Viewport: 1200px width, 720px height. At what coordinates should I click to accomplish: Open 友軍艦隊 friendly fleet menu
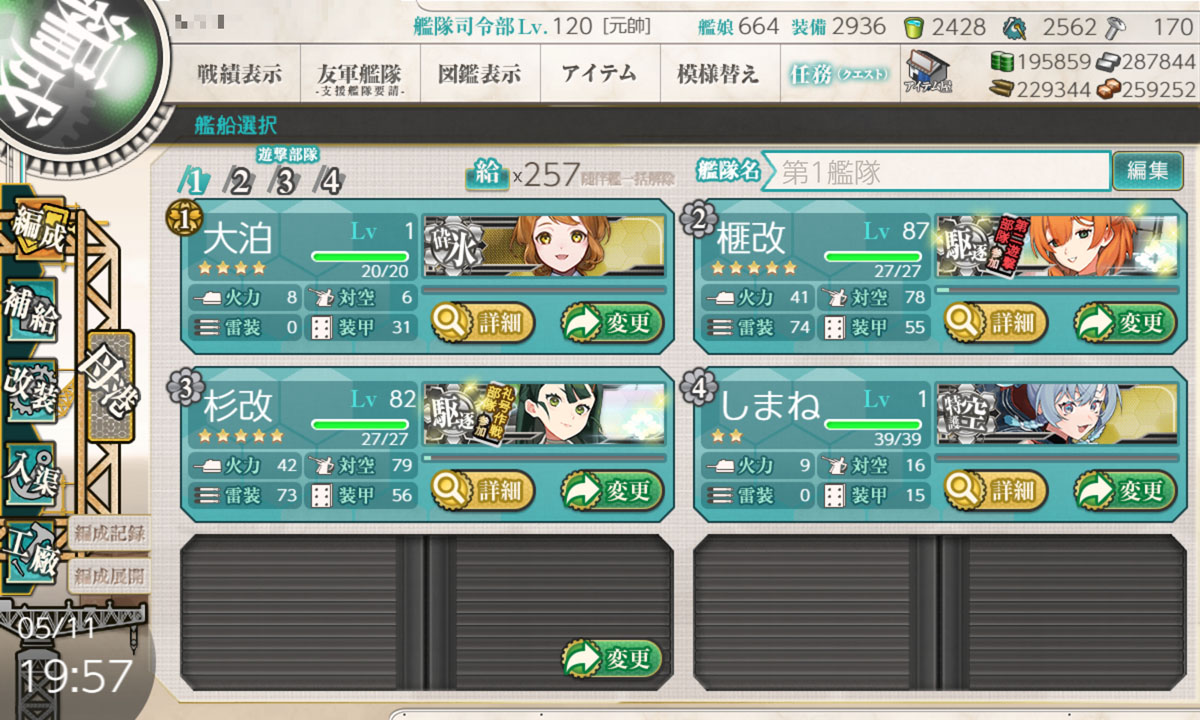pyautogui.click(x=359, y=73)
